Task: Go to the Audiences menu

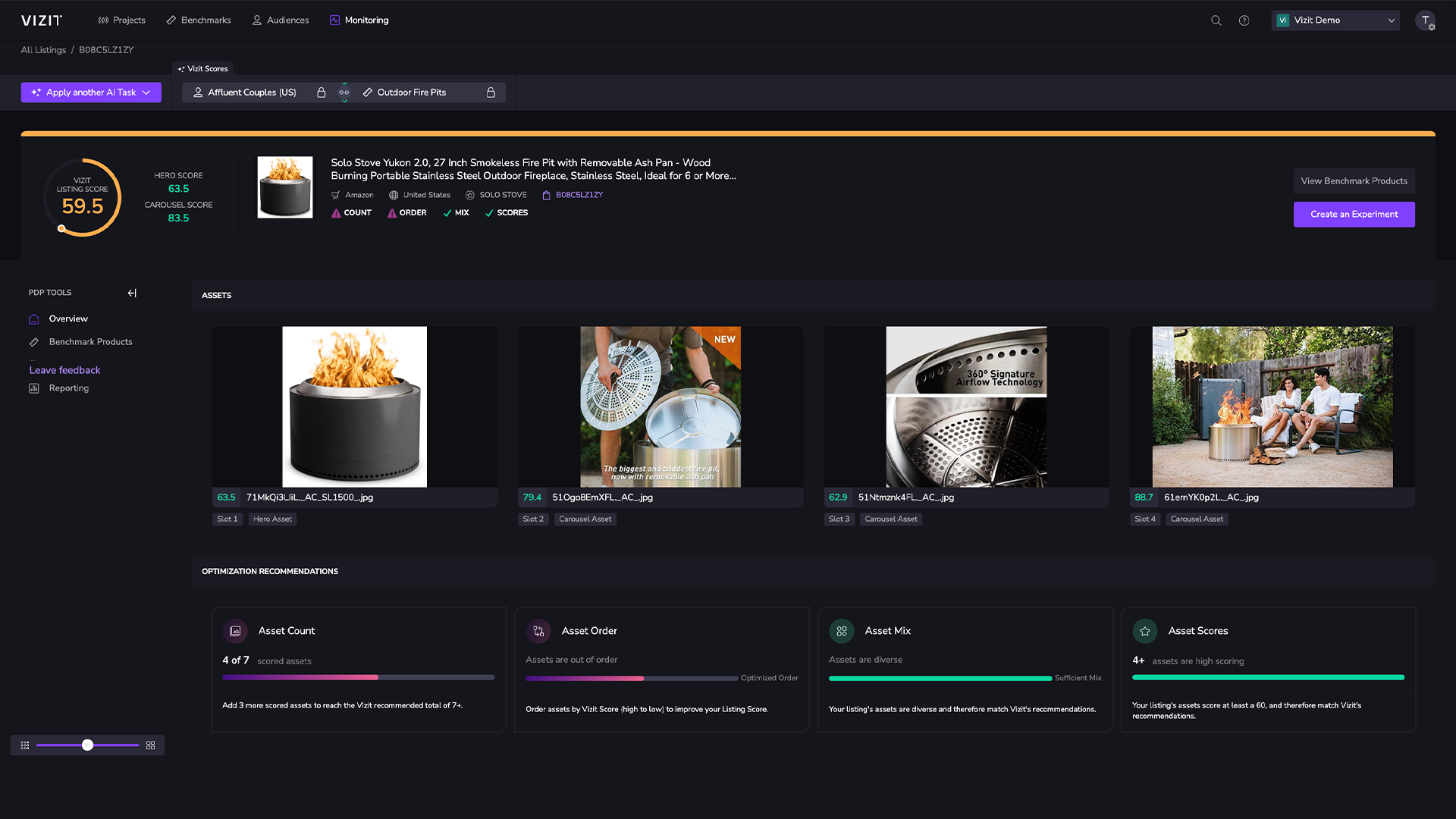Action: click(x=280, y=20)
